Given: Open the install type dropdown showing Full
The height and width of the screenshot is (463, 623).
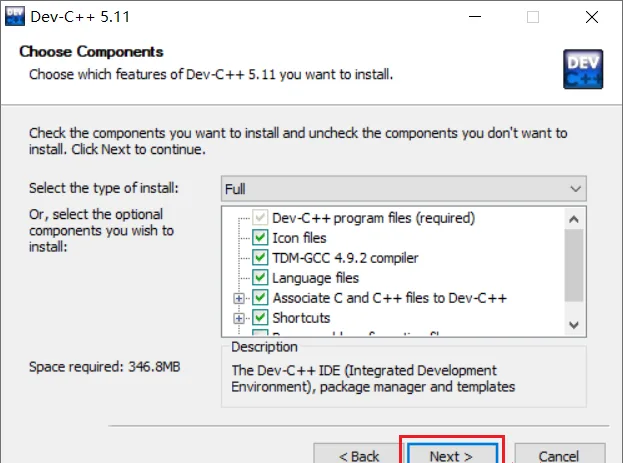Looking at the screenshot, I should click(404, 189).
